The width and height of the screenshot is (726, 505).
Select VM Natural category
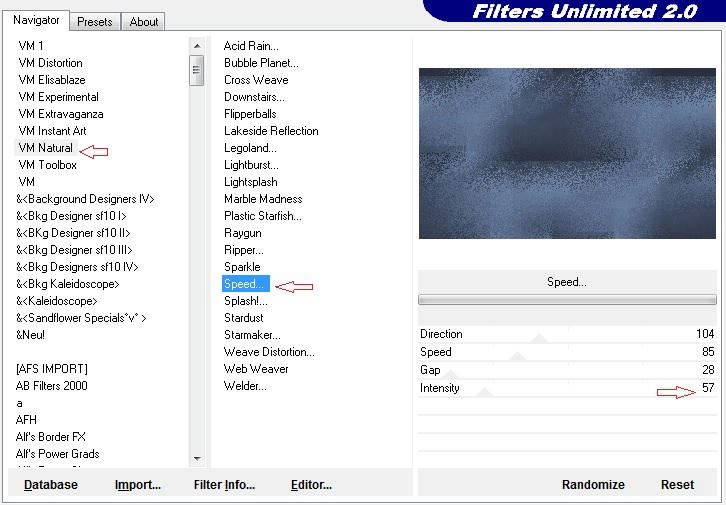click(45, 148)
